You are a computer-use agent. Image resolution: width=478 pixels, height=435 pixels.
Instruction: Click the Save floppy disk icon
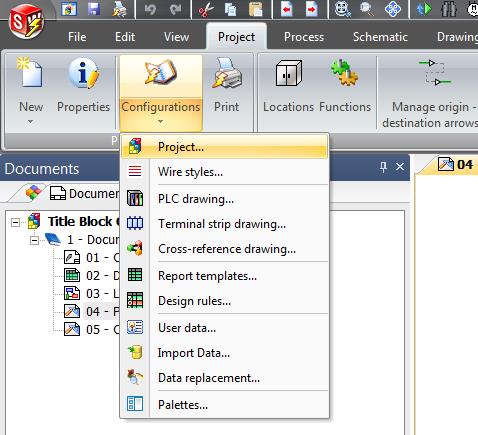[x=94, y=8]
